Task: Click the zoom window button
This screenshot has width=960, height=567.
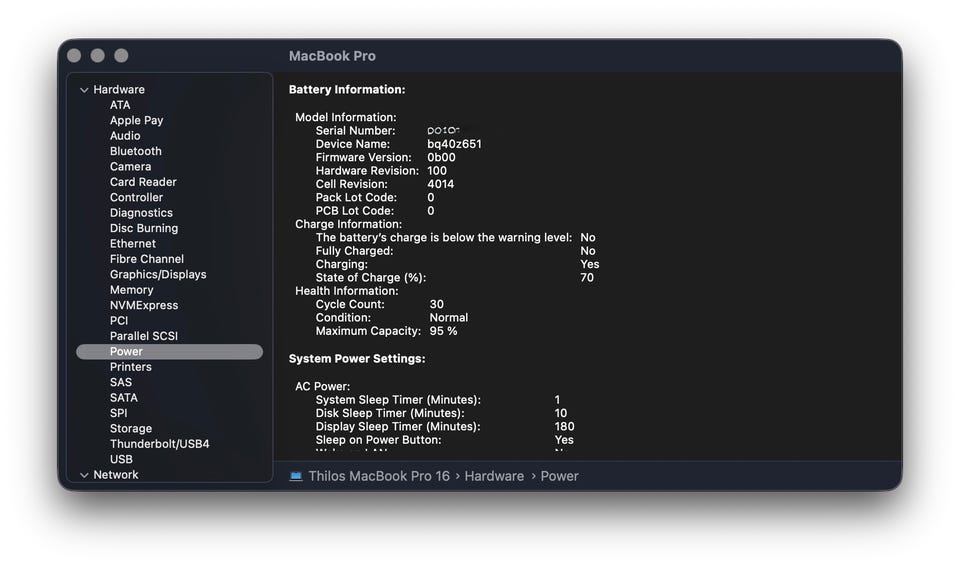Action: coord(121,56)
